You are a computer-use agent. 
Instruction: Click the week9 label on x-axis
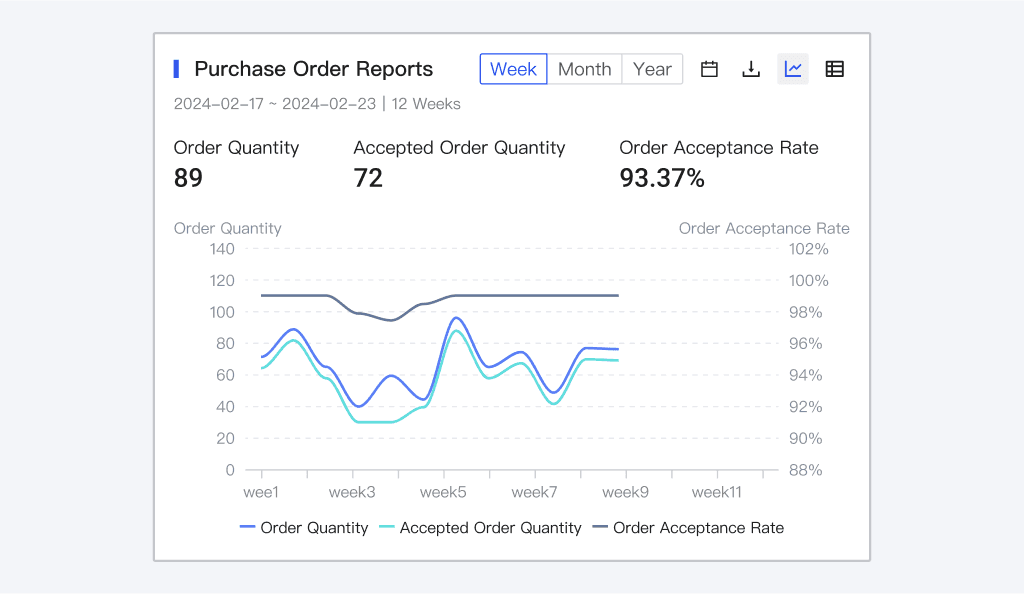pos(626,492)
